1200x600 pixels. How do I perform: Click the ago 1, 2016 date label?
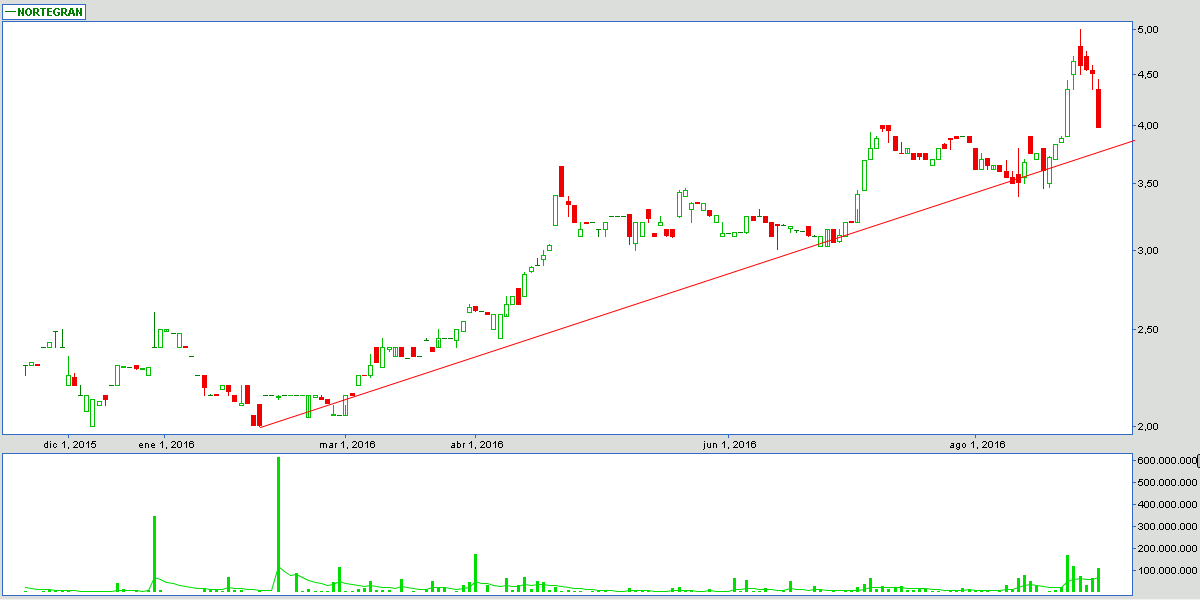coord(976,444)
